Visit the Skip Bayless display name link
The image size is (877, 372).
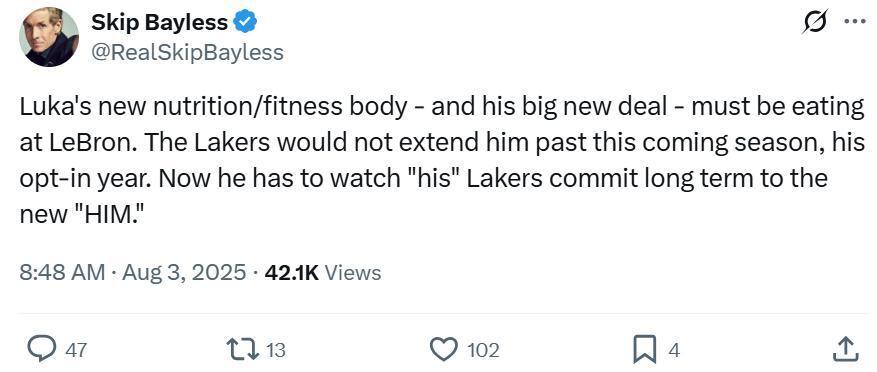160,22
